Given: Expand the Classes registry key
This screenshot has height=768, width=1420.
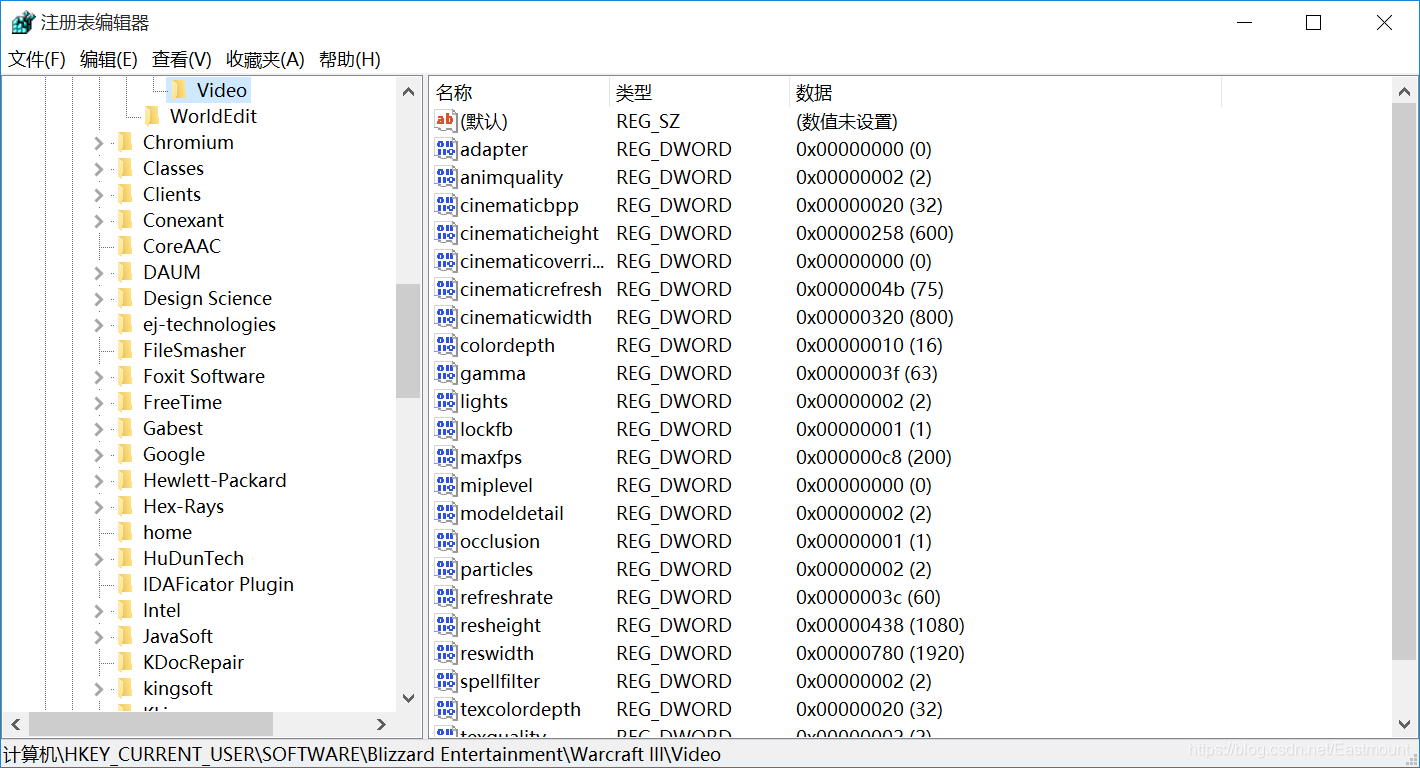Looking at the screenshot, I should click(x=99, y=169).
